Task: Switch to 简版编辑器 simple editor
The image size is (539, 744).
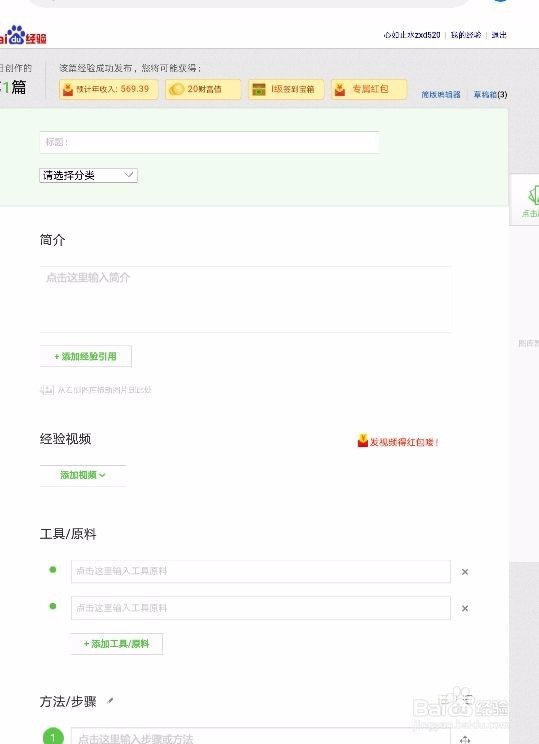Action: tap(441, 94)
